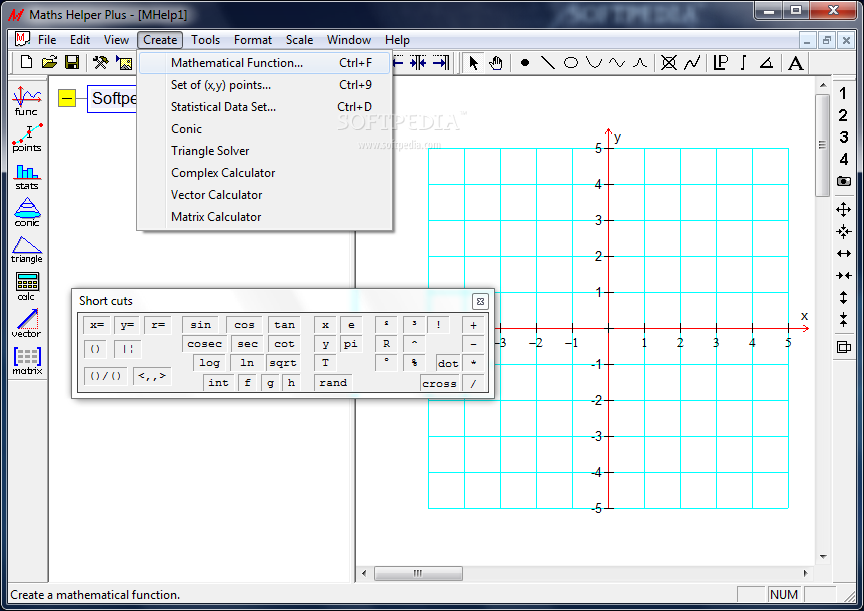The width and height of the screenshot is (864, 611).
Task: Select the bell curve tool
Action: click(640, 63)
